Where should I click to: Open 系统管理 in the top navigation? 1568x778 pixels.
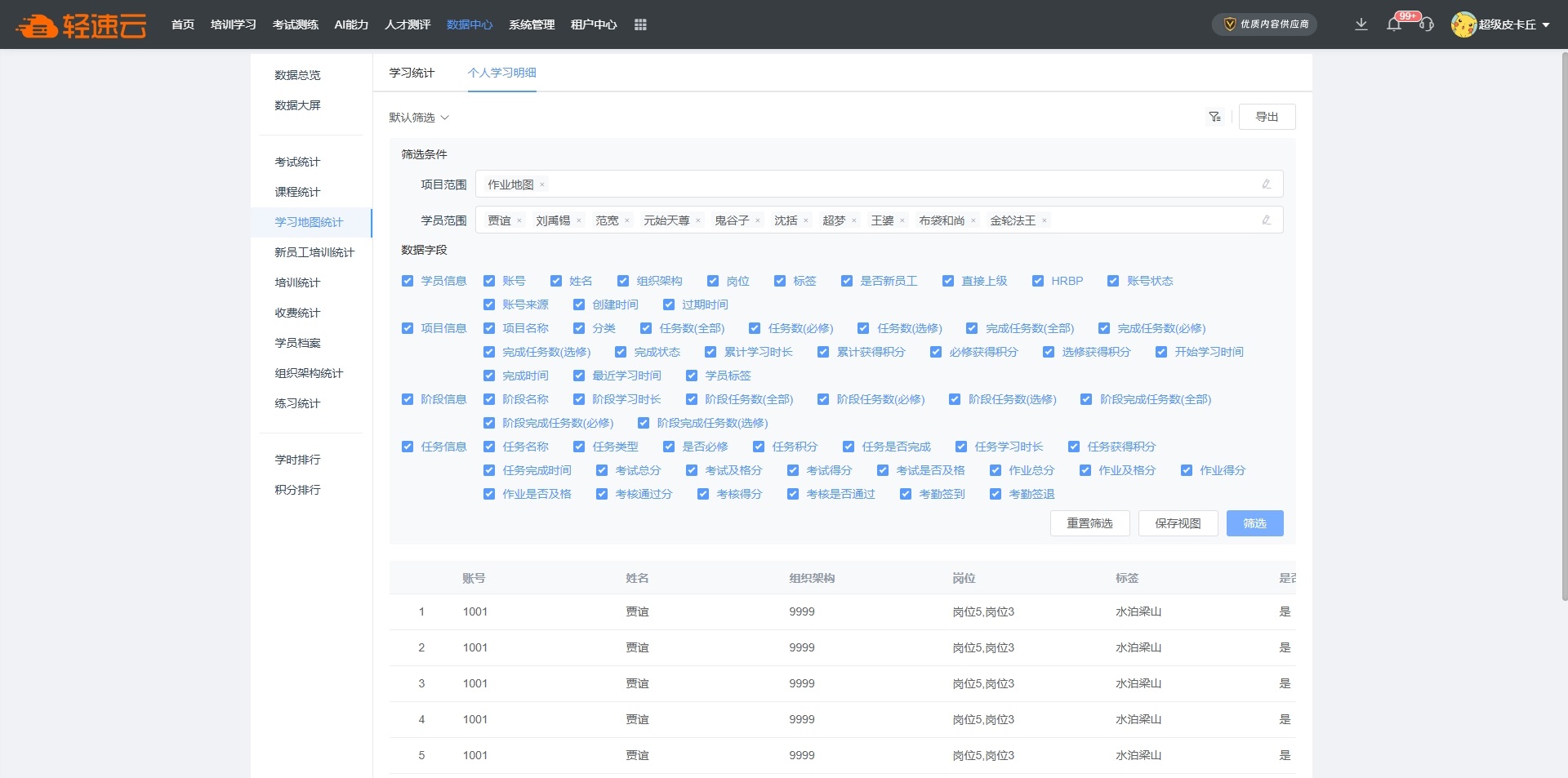tap(532, 24)
